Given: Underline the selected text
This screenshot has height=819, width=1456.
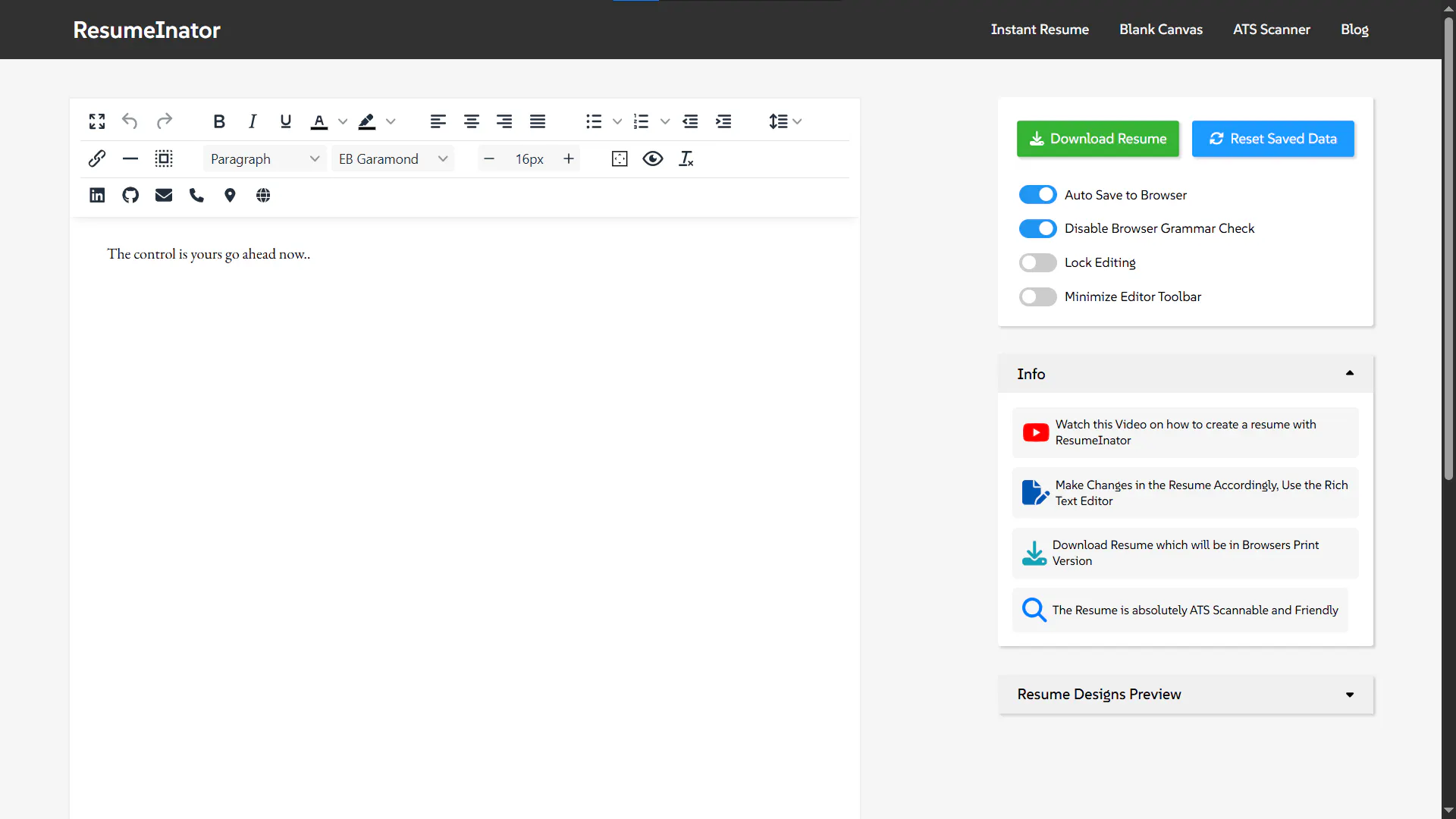Looking at the screenshot, I should (x=286, y=121).
